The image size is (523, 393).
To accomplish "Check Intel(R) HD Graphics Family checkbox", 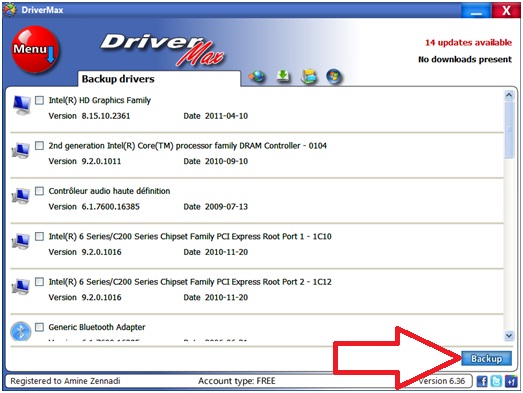I will [x=39, y=100].
